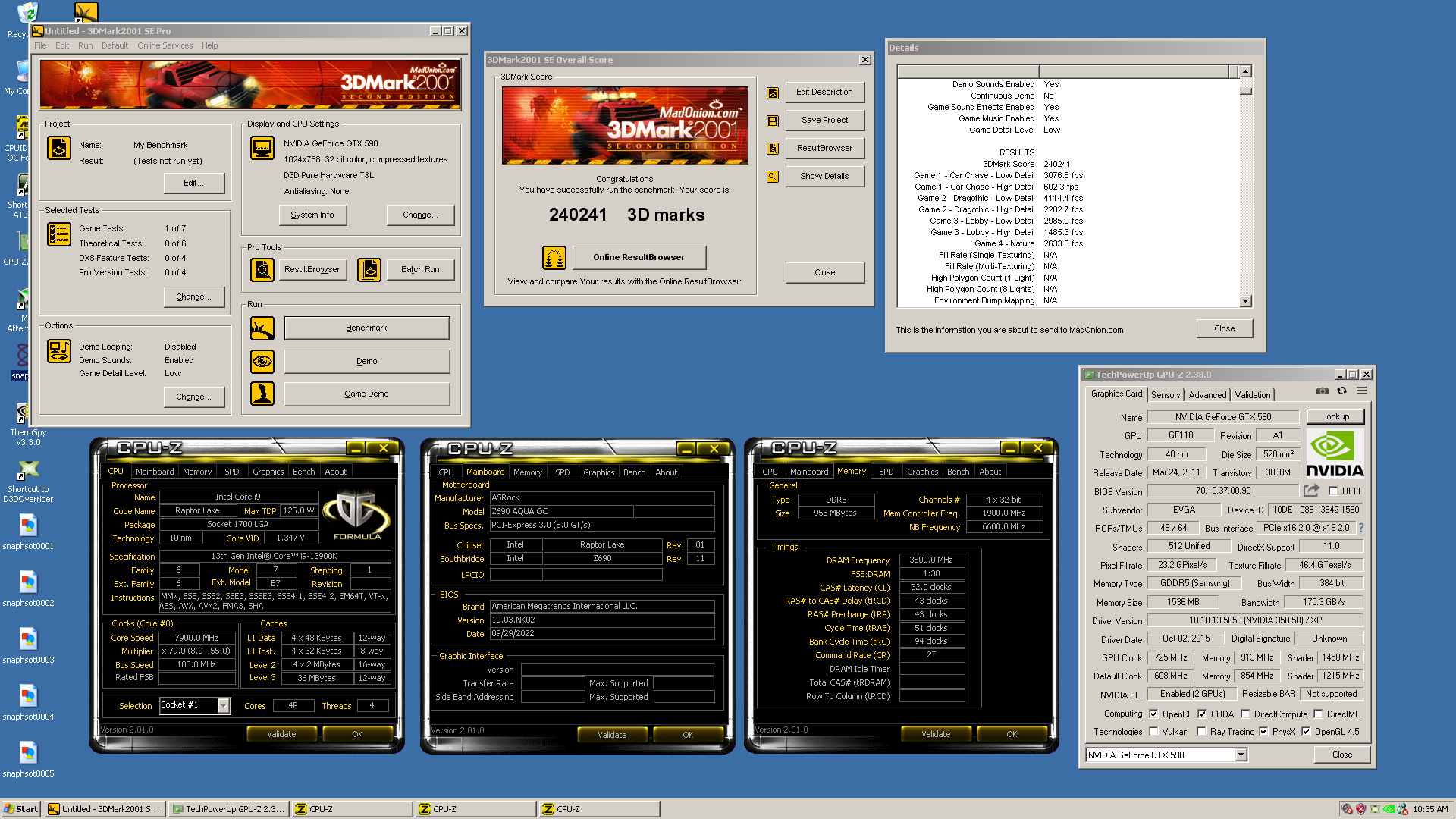Switch to the Validation tab in GPU-Z

(1252, 395)
